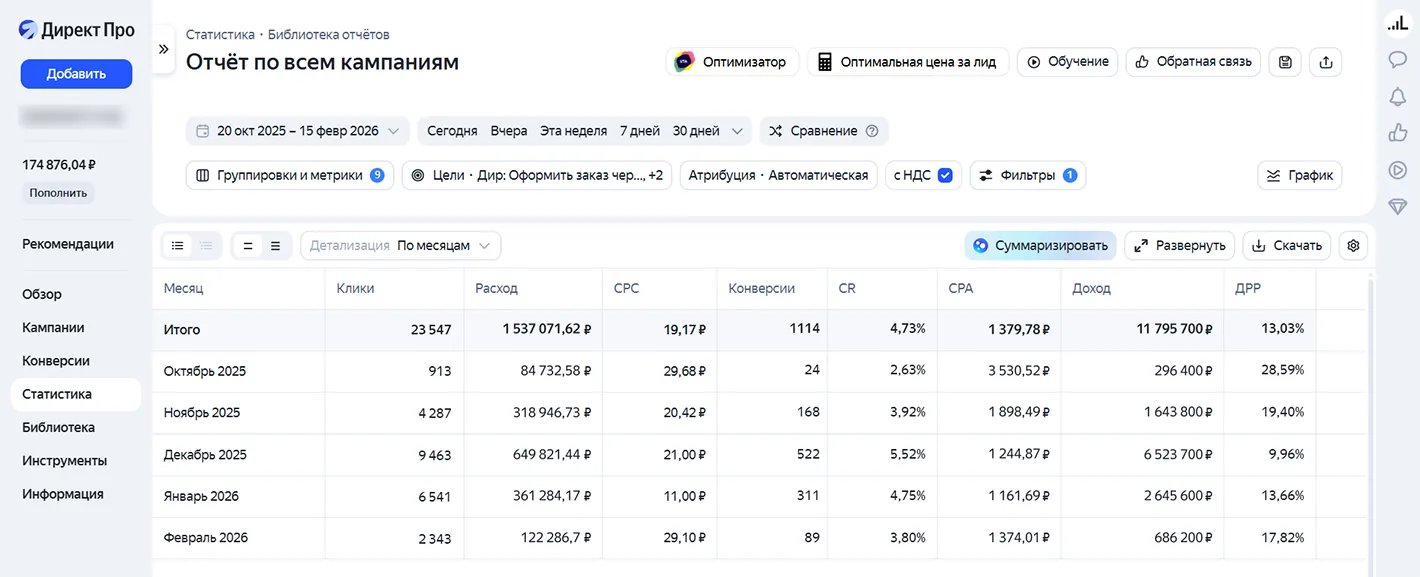
Task: Click the share/export arrow icon
Action: (x=1326, y=62)
